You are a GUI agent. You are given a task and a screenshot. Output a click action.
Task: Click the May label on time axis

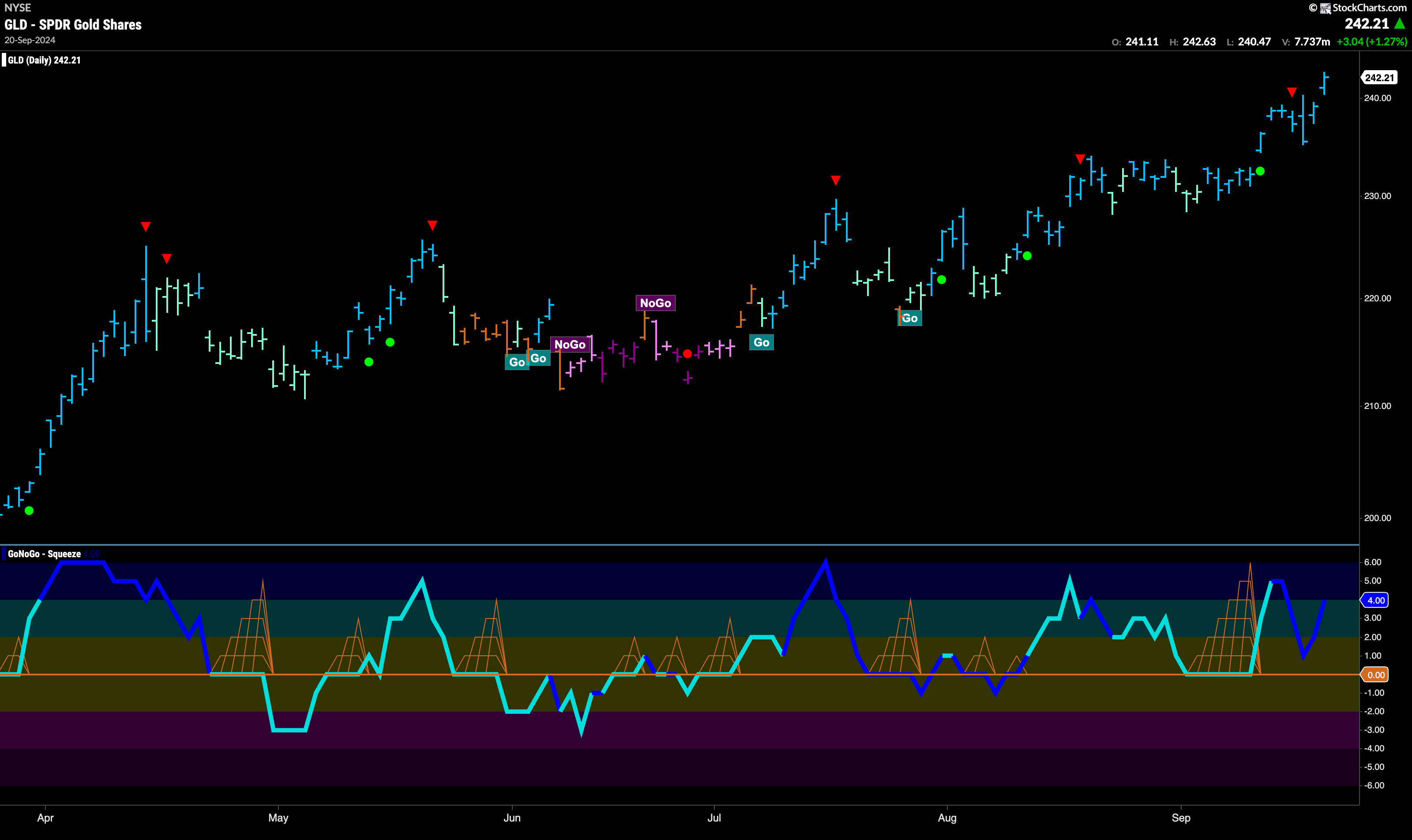278,818
